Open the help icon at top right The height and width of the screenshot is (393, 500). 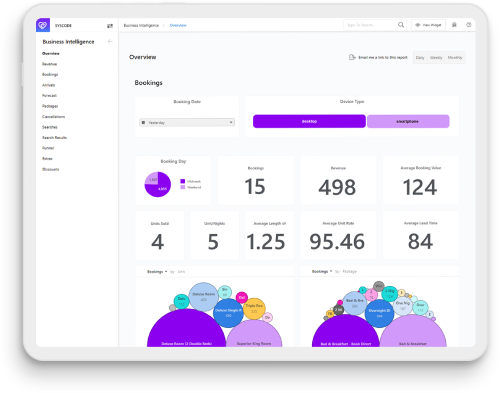click(469, 25)
